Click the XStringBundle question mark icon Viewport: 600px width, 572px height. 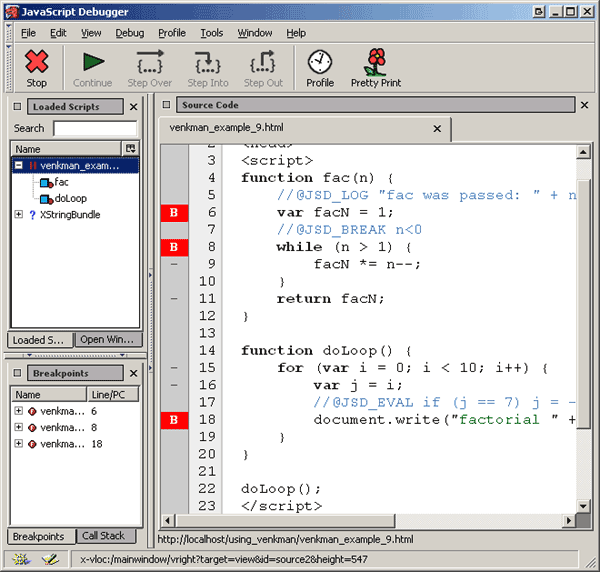click(32, 215)
